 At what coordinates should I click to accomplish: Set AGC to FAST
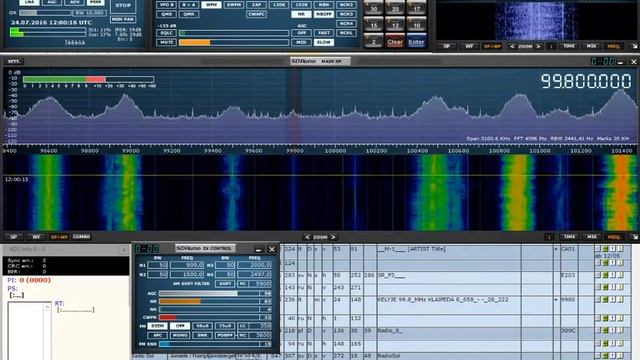point(324,33)
